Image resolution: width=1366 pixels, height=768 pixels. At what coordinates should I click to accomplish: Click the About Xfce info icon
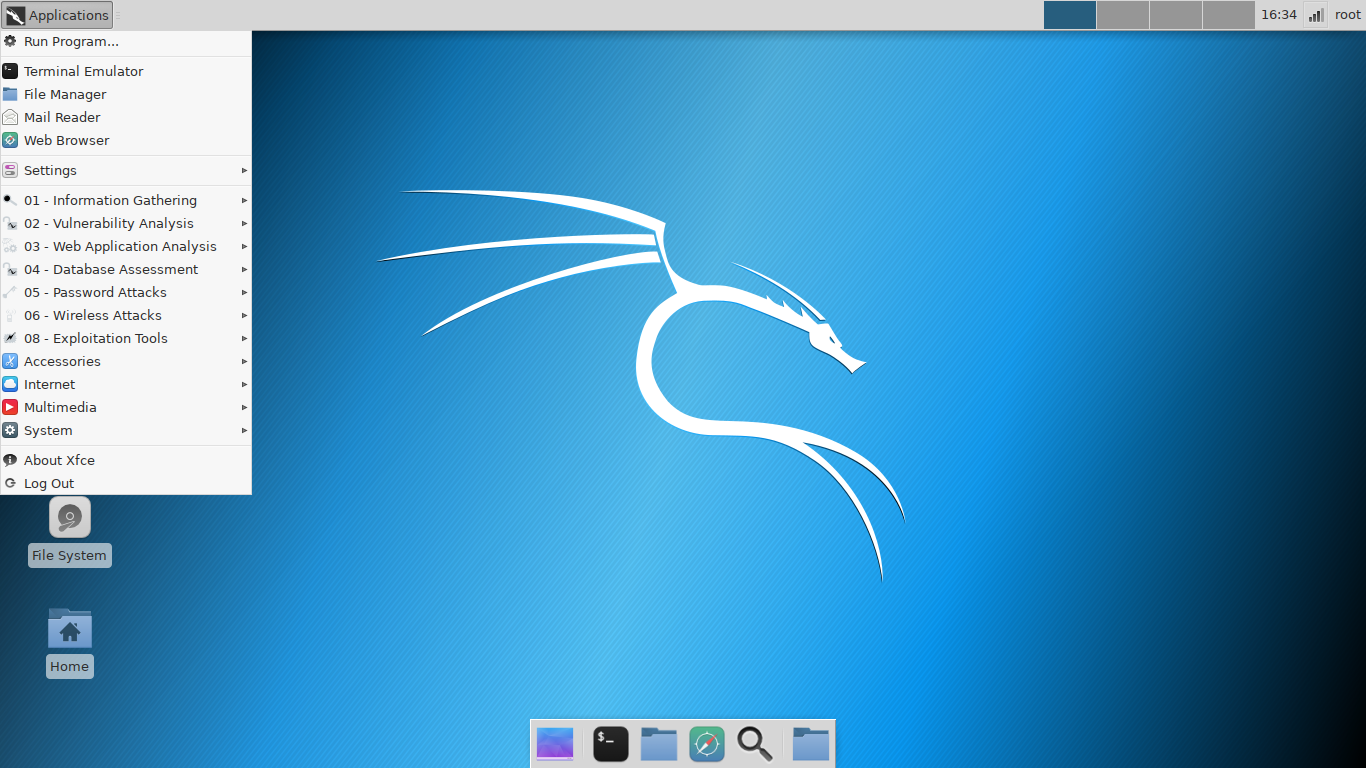click(x=10, y=460)
